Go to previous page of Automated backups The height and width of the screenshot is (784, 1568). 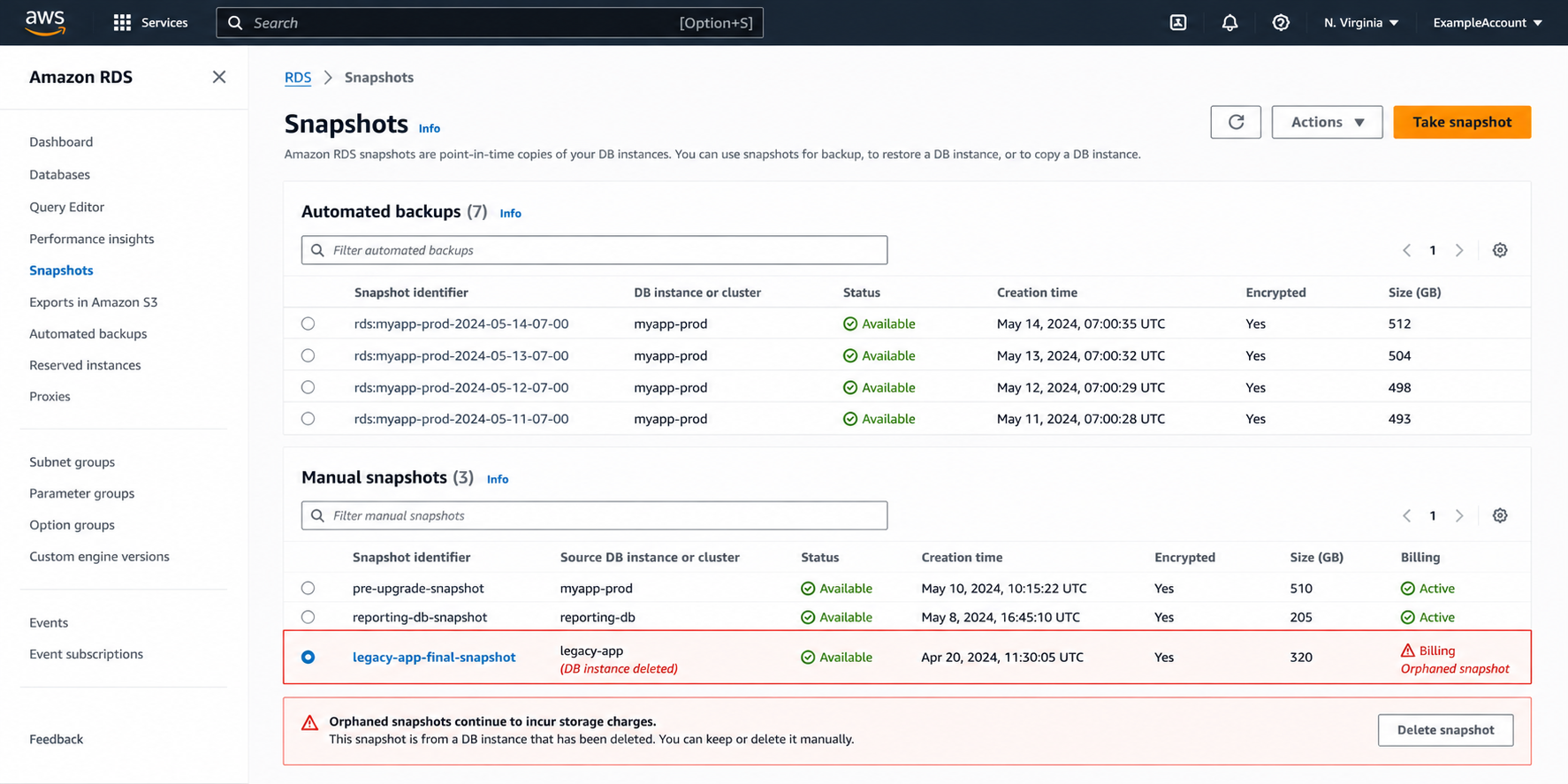(1406, 250)
